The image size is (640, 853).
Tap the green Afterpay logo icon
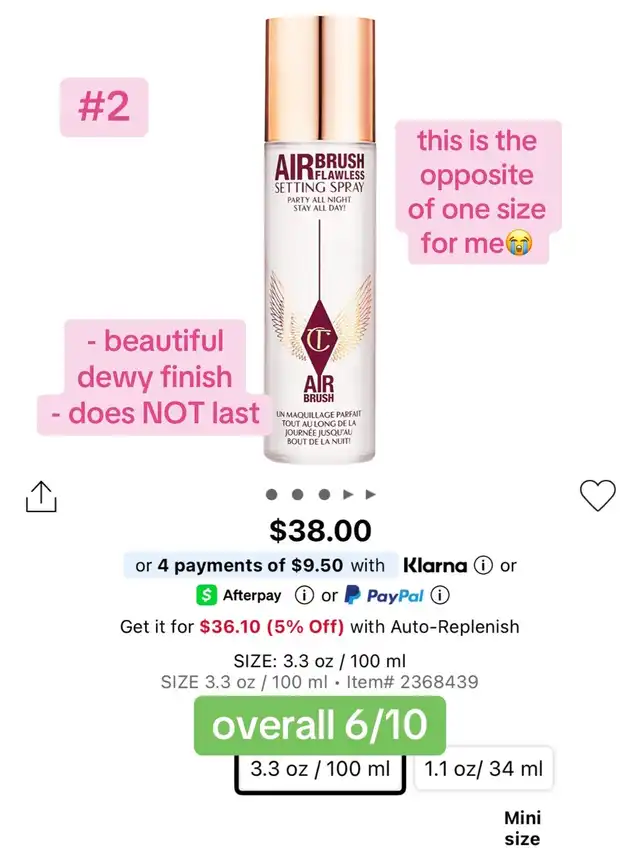(206, 595)
